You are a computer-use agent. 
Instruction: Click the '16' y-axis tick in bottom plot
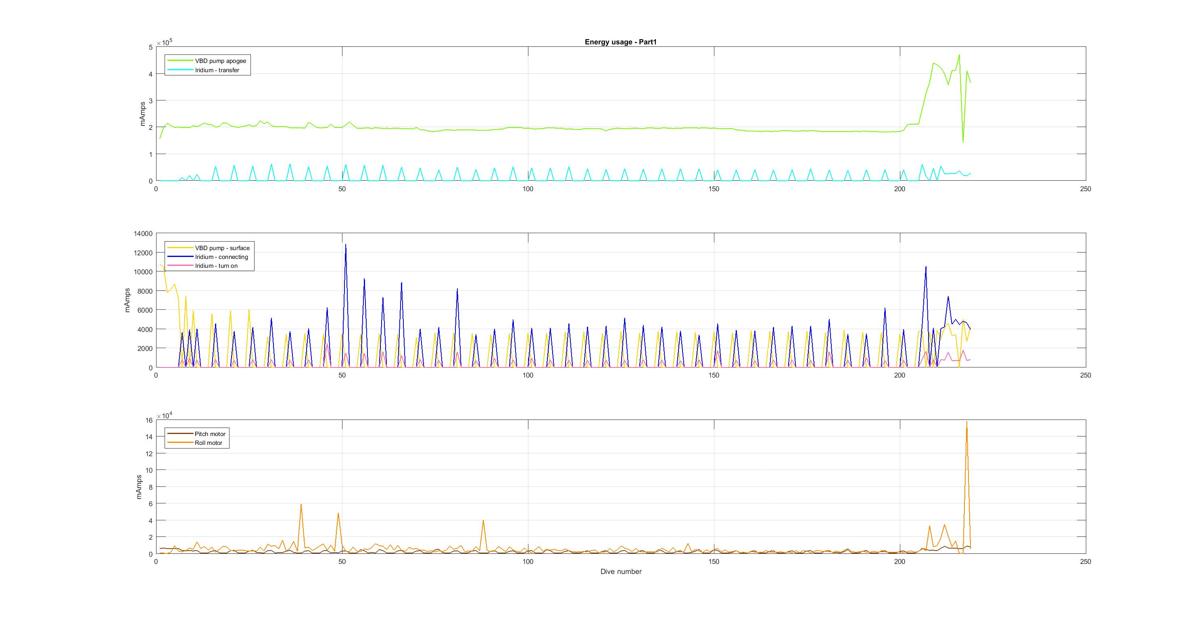click(x=148, y=421)
